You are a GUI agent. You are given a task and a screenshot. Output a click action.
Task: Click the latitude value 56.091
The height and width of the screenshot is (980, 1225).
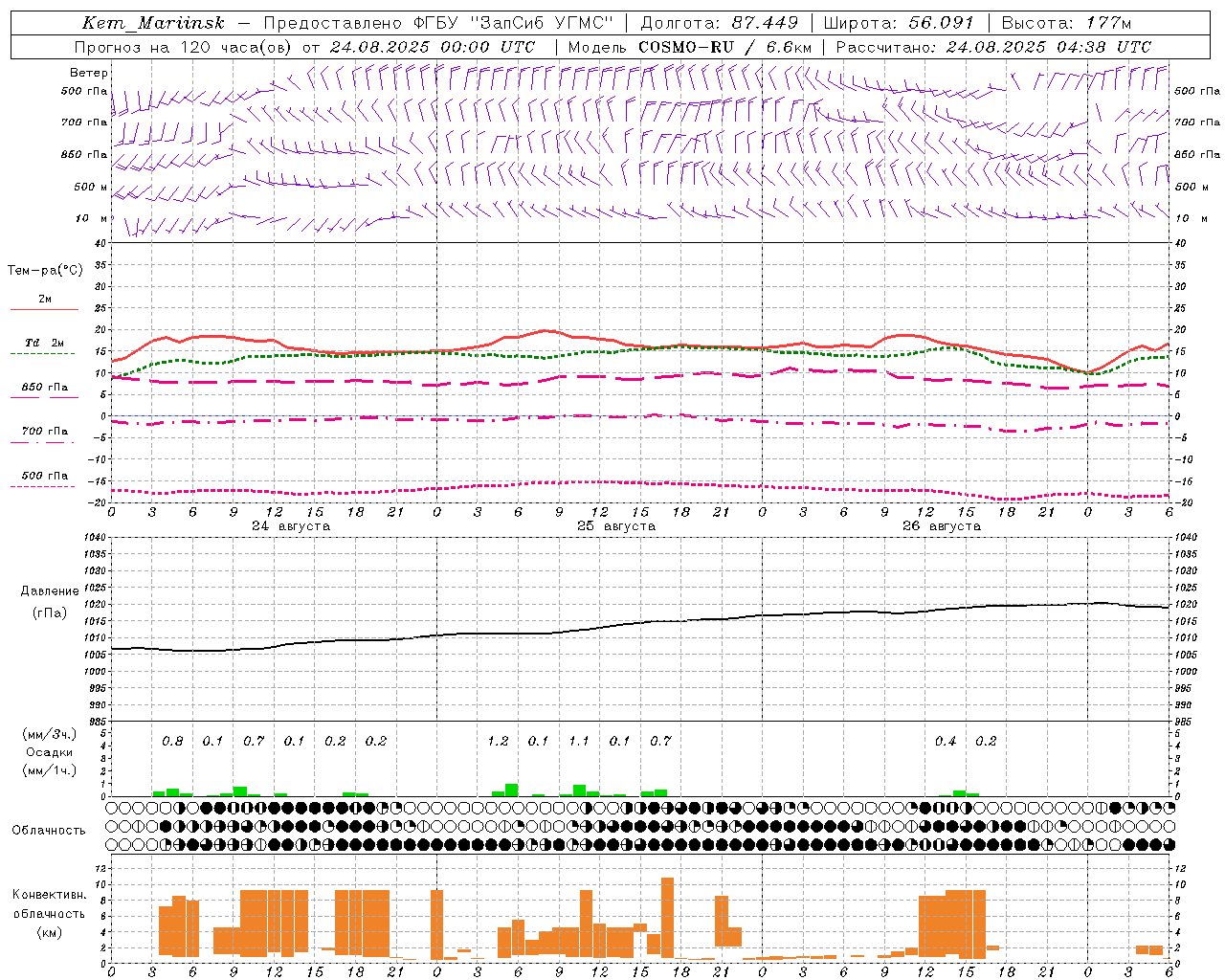click(x=941, y=23)
